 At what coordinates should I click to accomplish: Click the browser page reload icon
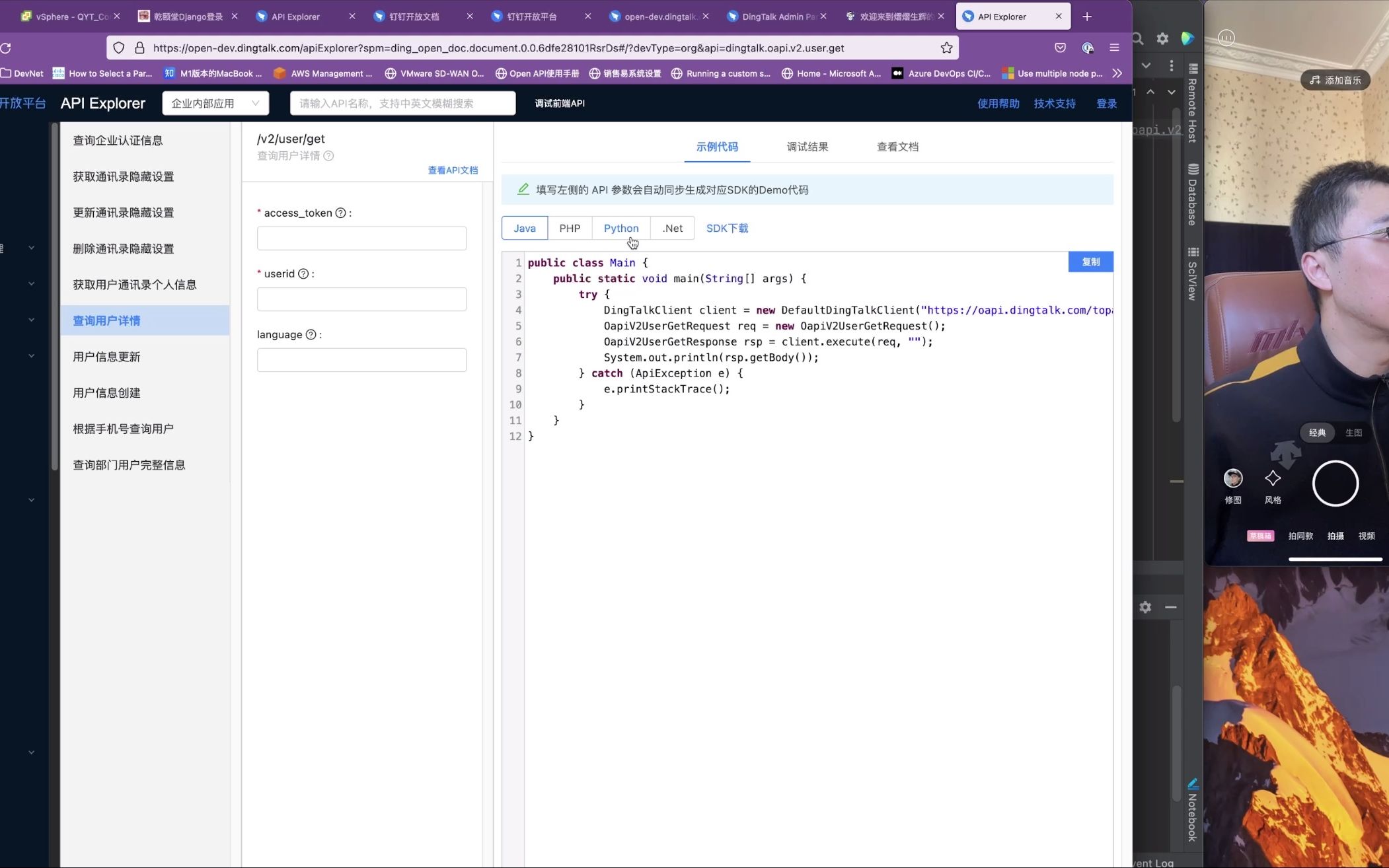click(x=6, y=48)
